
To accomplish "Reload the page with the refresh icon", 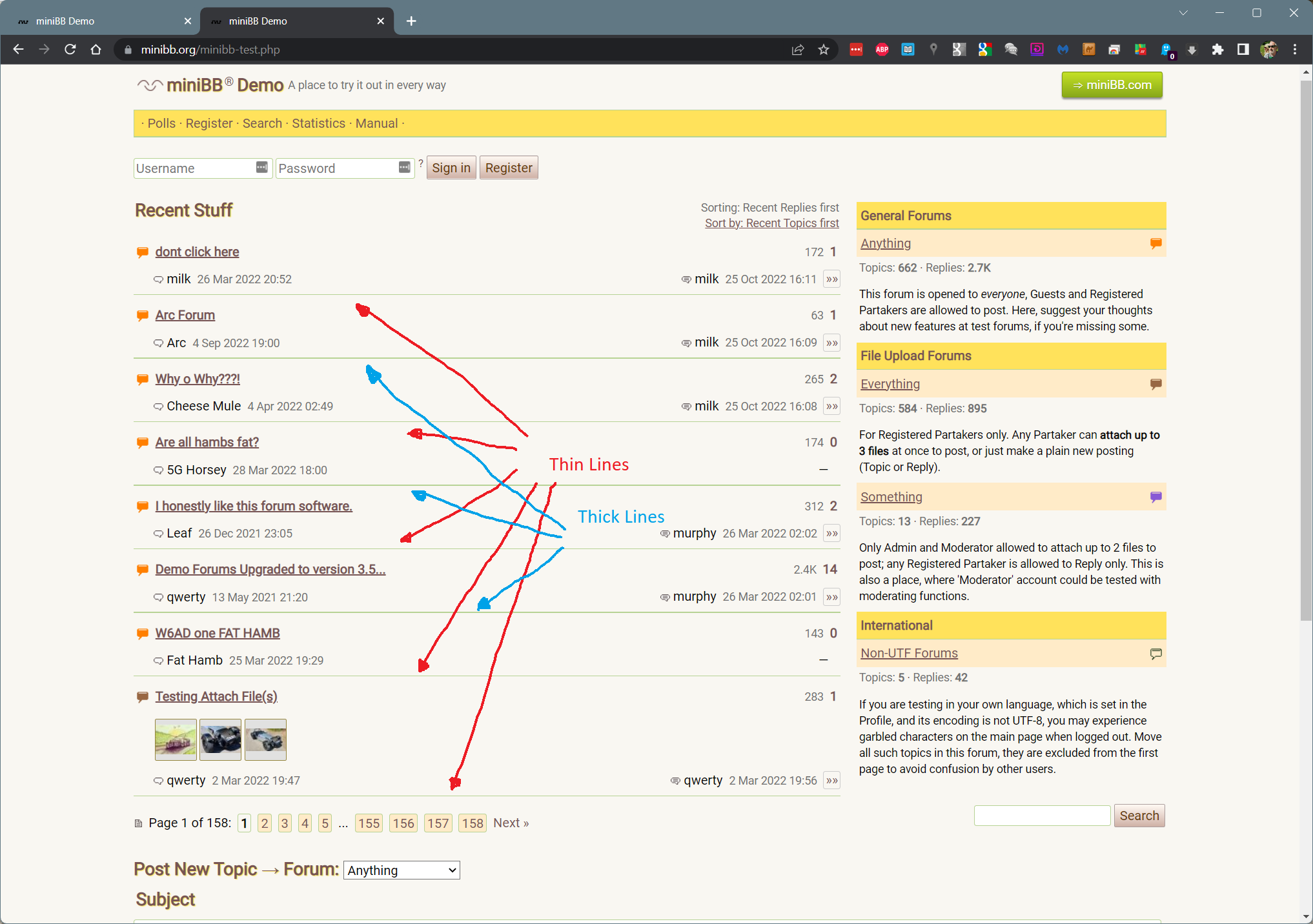I will click(x=70, y=50).
